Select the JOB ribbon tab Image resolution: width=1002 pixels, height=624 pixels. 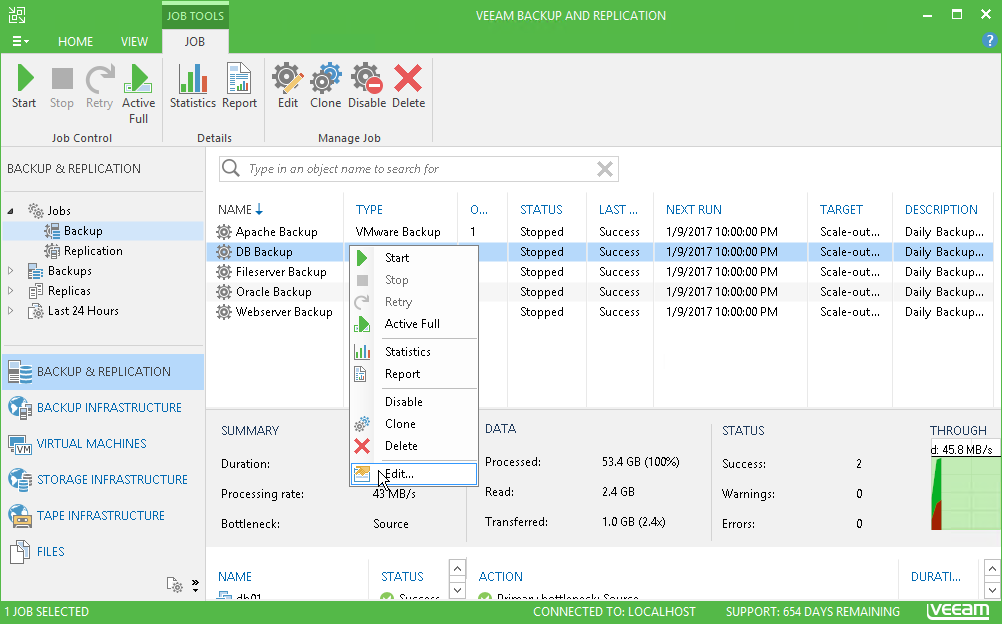tap(195, 42)
